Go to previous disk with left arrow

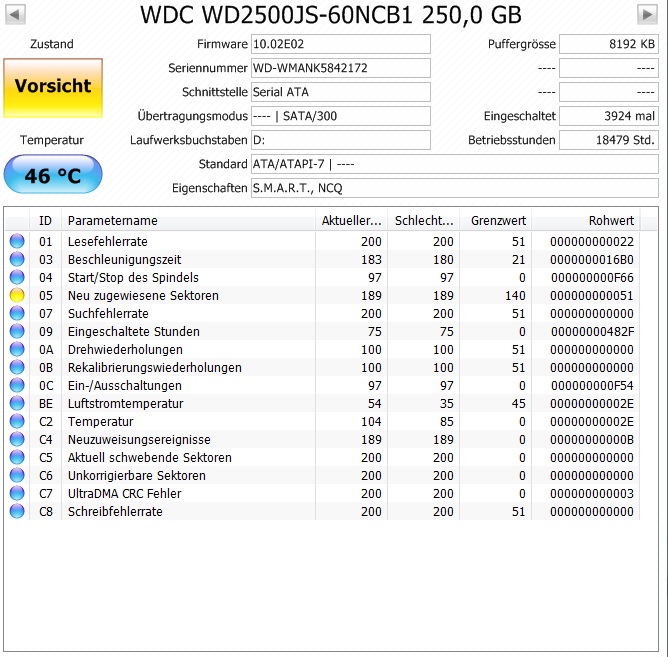point(15,14)
